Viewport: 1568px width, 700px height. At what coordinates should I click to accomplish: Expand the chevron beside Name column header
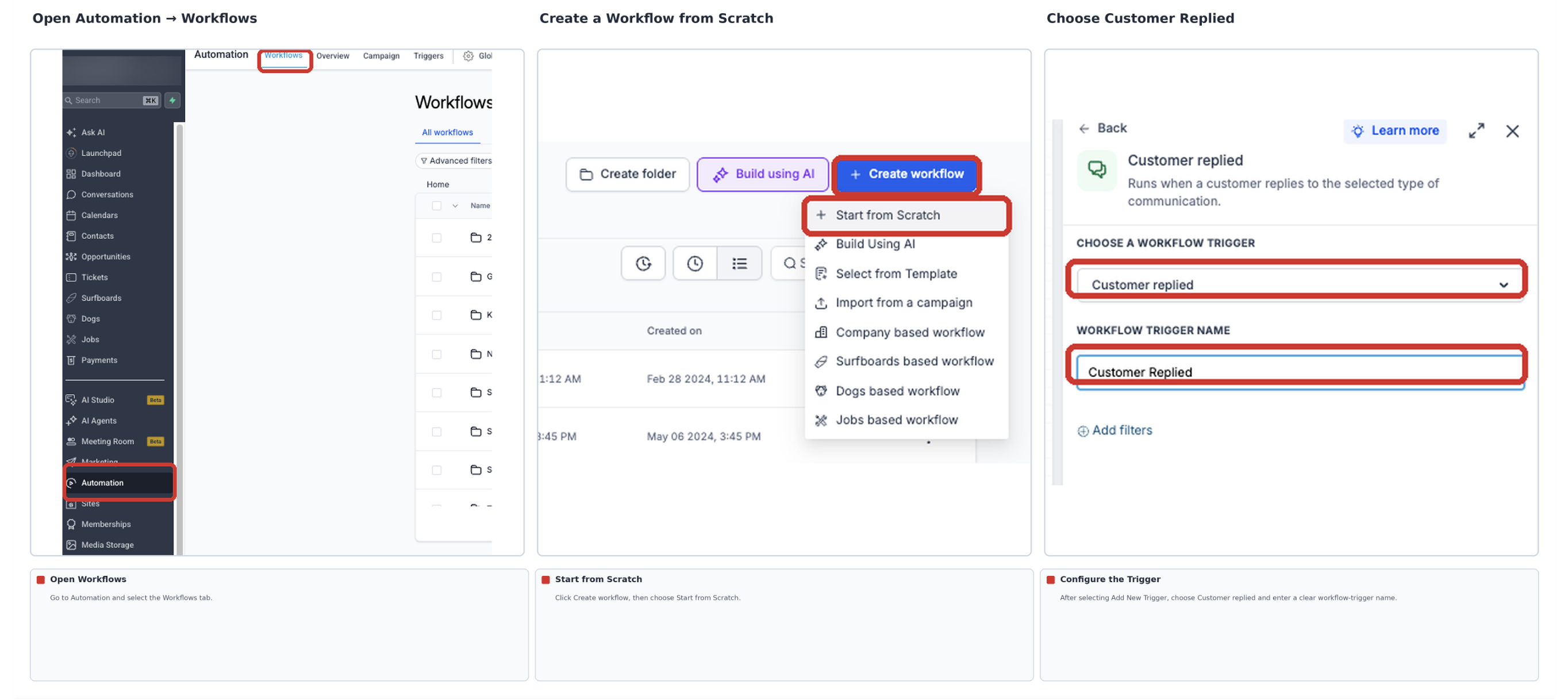coord(455,205)
